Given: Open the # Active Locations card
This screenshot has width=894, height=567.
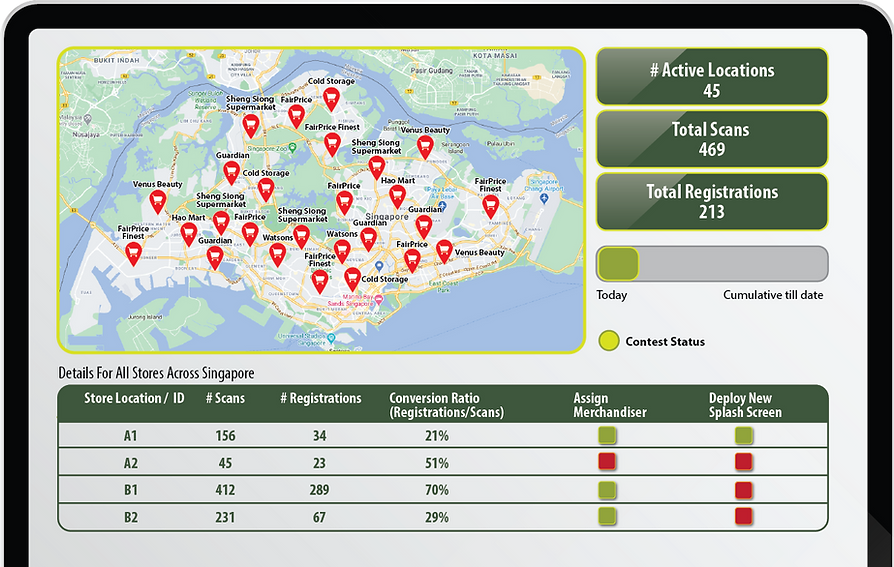Looking at the screenshot, I should [712, 76].
